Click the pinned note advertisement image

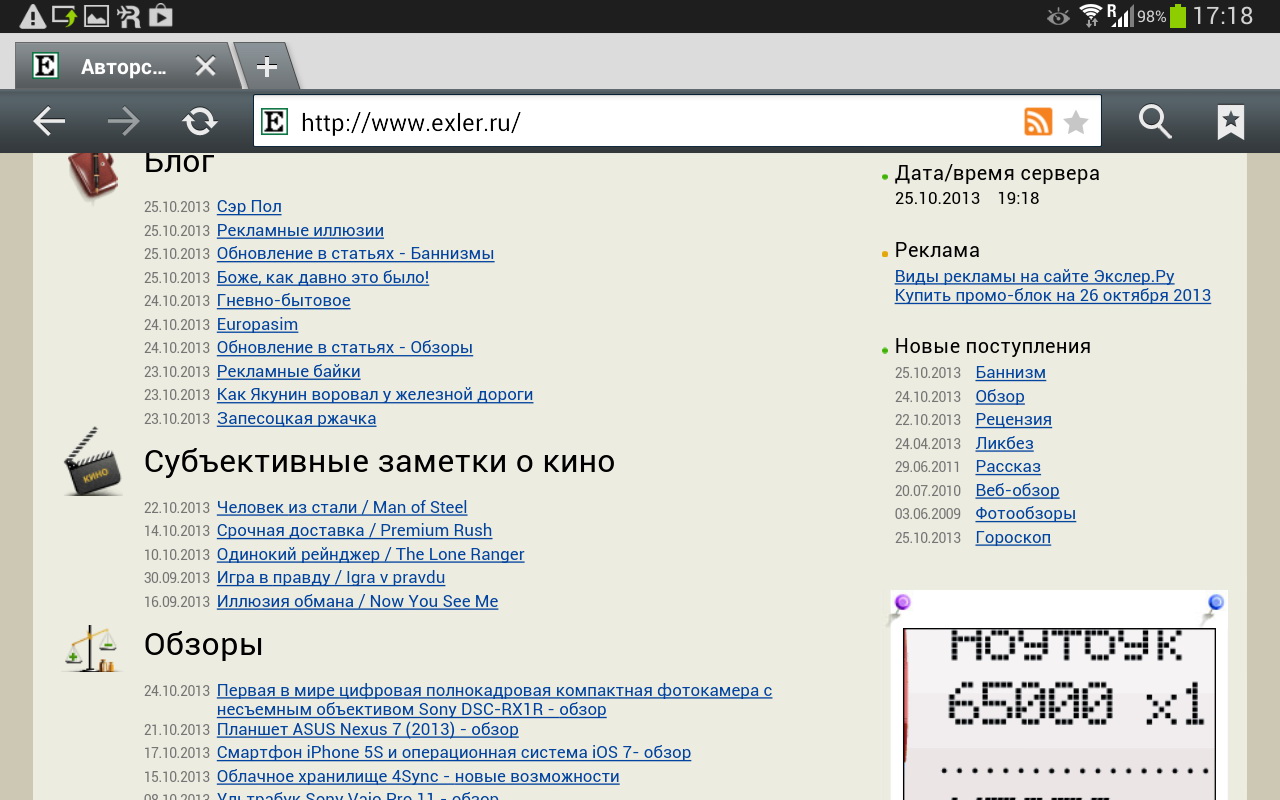(1059, 700)
